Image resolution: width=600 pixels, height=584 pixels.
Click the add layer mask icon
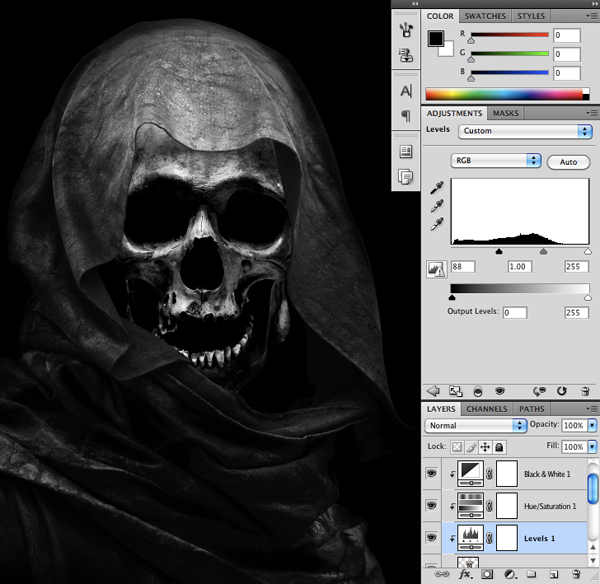click(x=487, y=575)
